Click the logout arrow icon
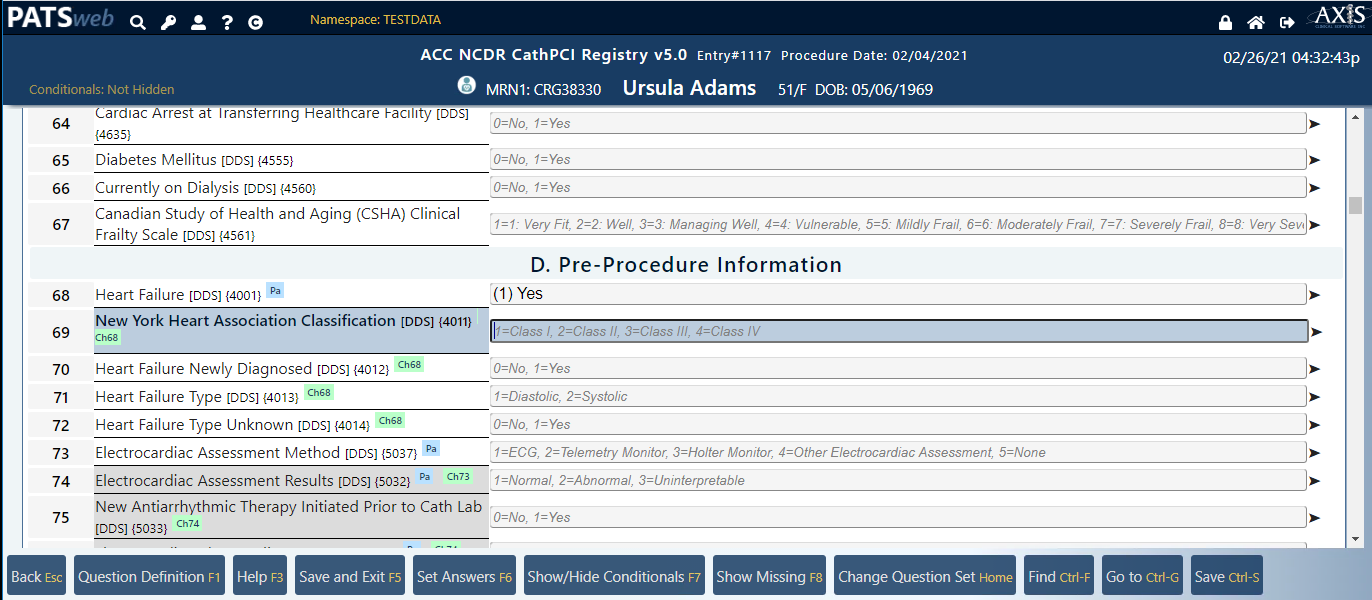This screenshot has height=600, width=1372. pos(1287,22)
